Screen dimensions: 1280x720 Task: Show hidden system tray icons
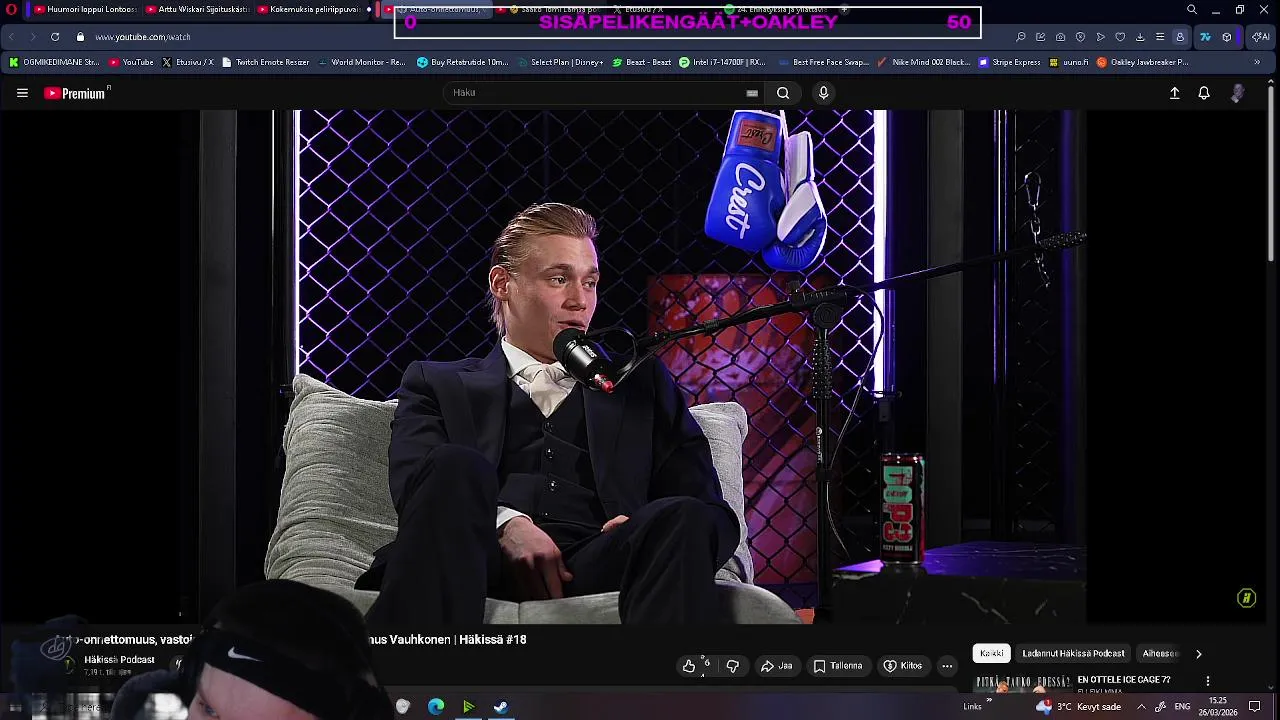(x=1141, y=706)
